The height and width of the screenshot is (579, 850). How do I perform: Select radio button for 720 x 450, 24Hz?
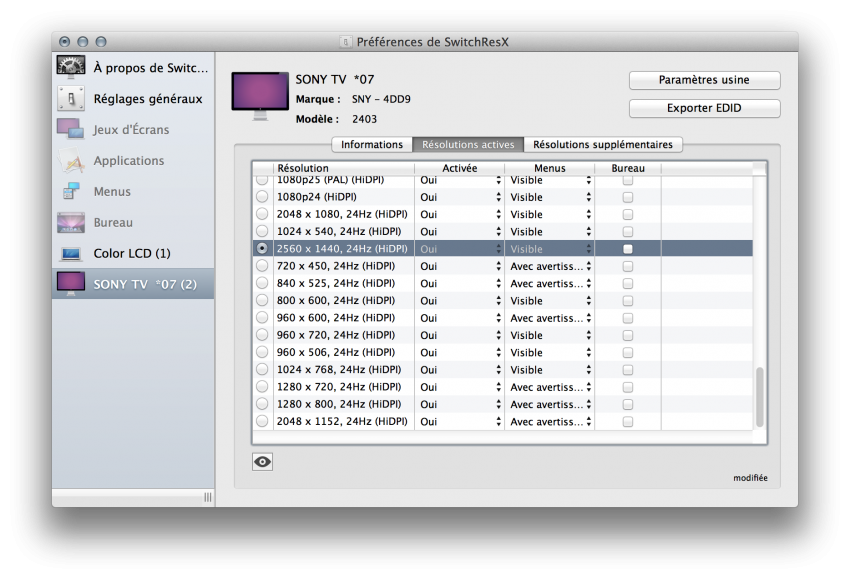[x=262, y=266]
